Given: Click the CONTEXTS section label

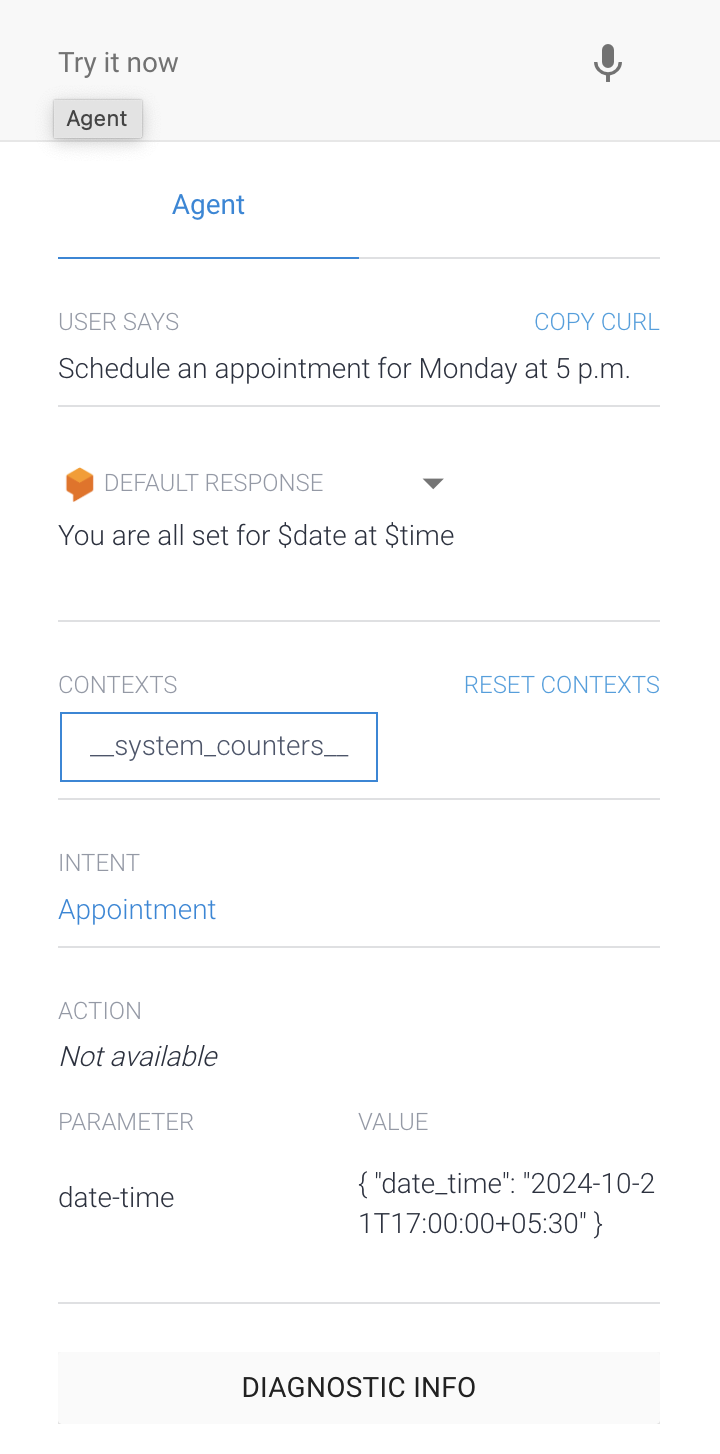Looking at the screenshot, I should (x=117, y=685).
